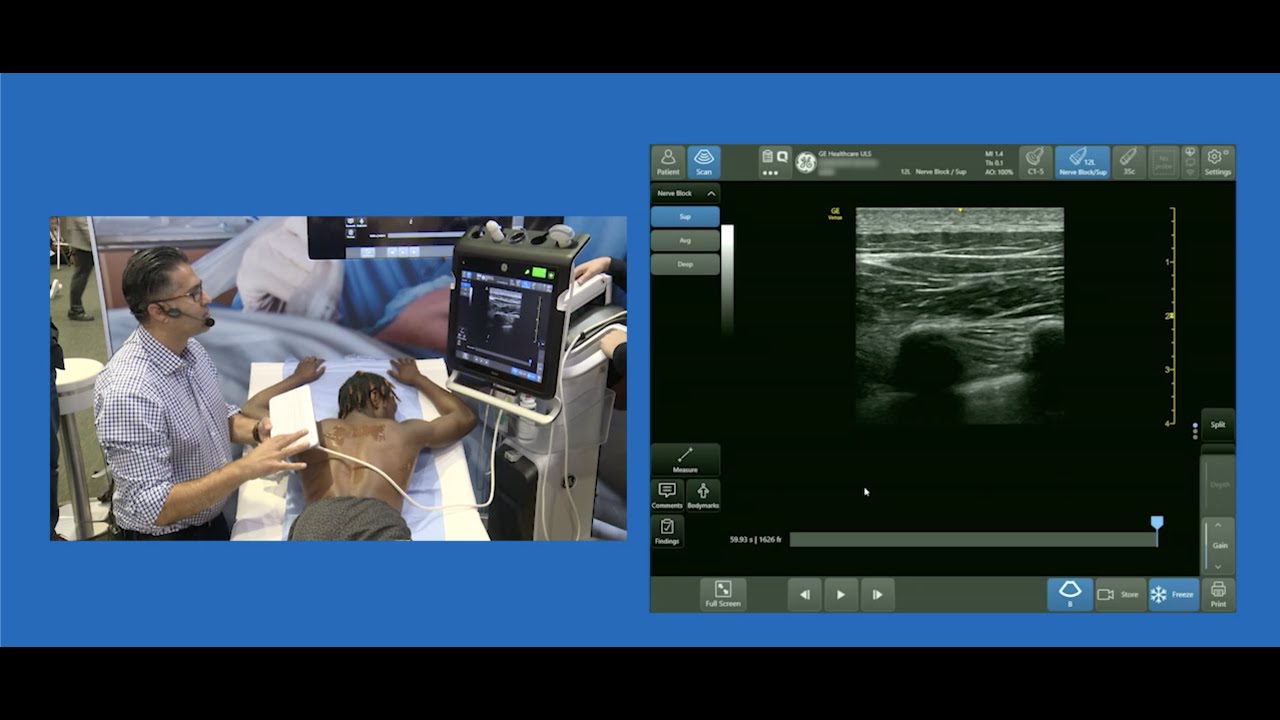Image resolution: width=1280 pixels, height=720 pixels.
Task: Click the unavailable No probe slot
Action: click(x=1163, y=162)
